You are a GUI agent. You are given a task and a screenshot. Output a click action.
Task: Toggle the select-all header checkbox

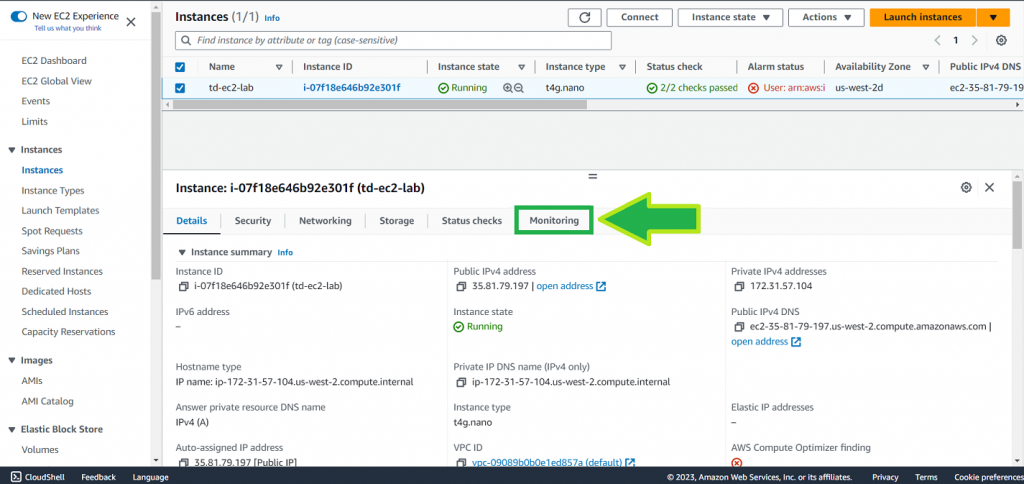[180, 67]
